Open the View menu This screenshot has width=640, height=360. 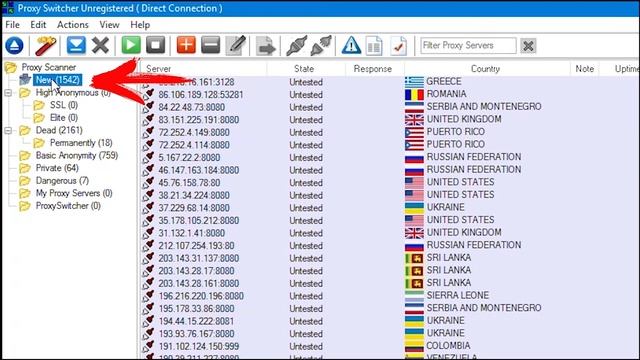click(x=109, y=25)
